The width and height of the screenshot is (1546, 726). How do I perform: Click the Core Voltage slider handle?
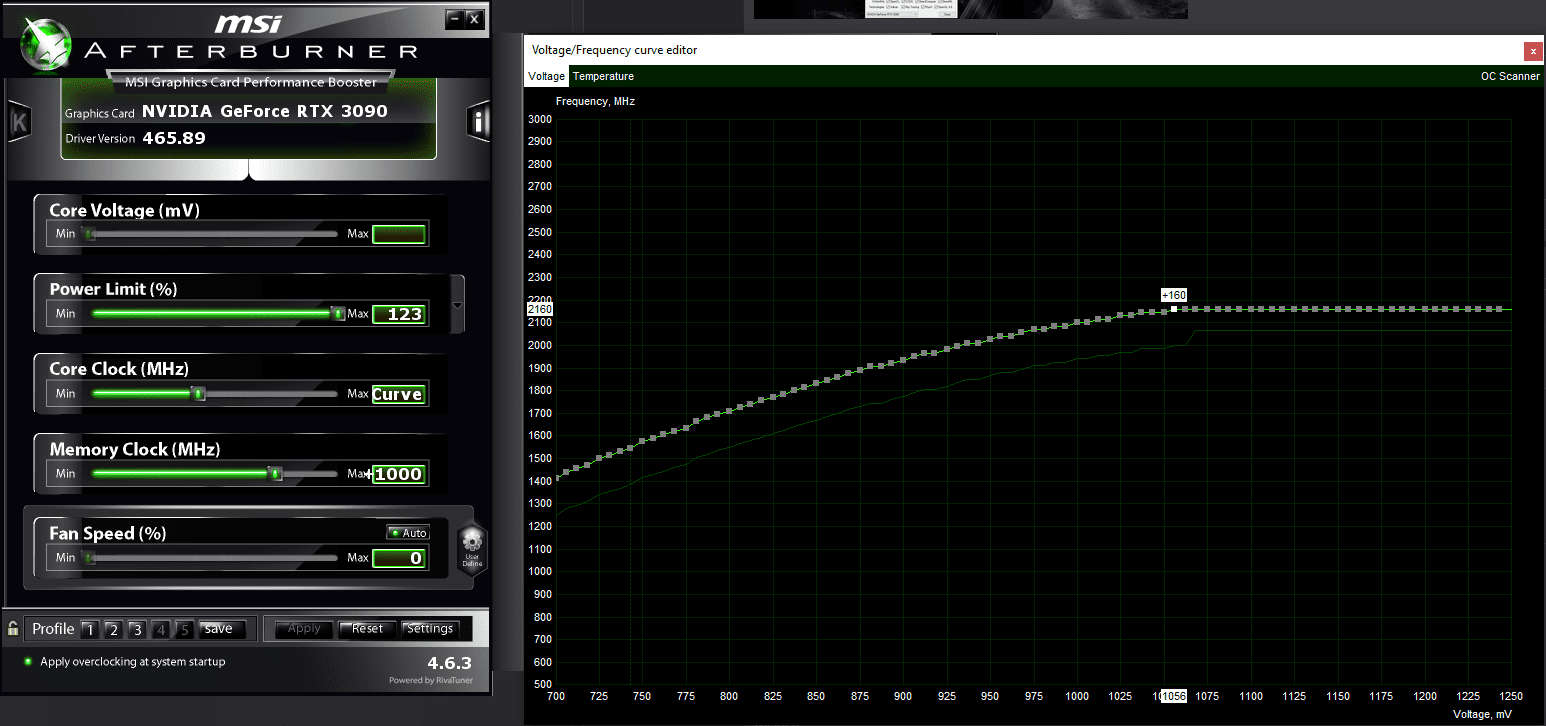pos(90,234)
